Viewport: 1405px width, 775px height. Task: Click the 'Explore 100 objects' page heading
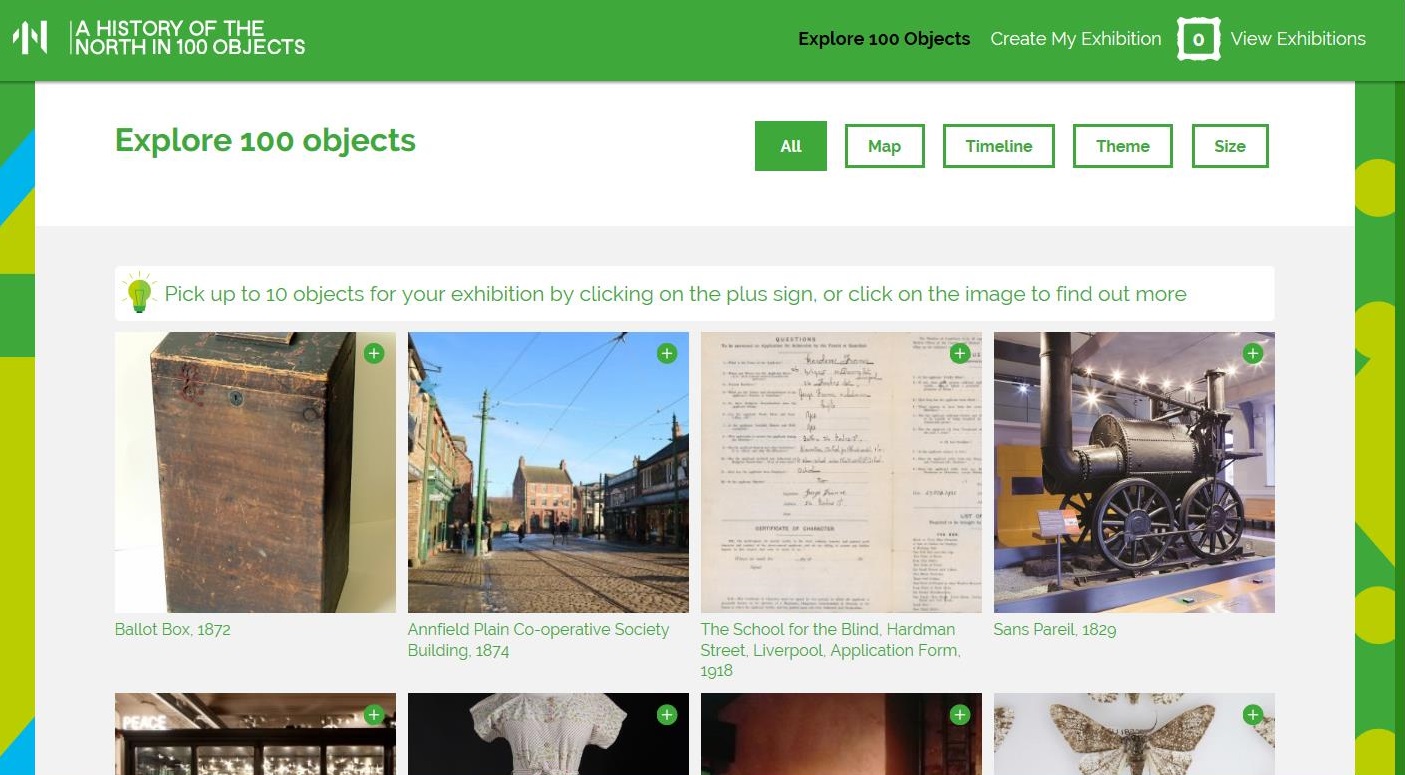[265, 140]
